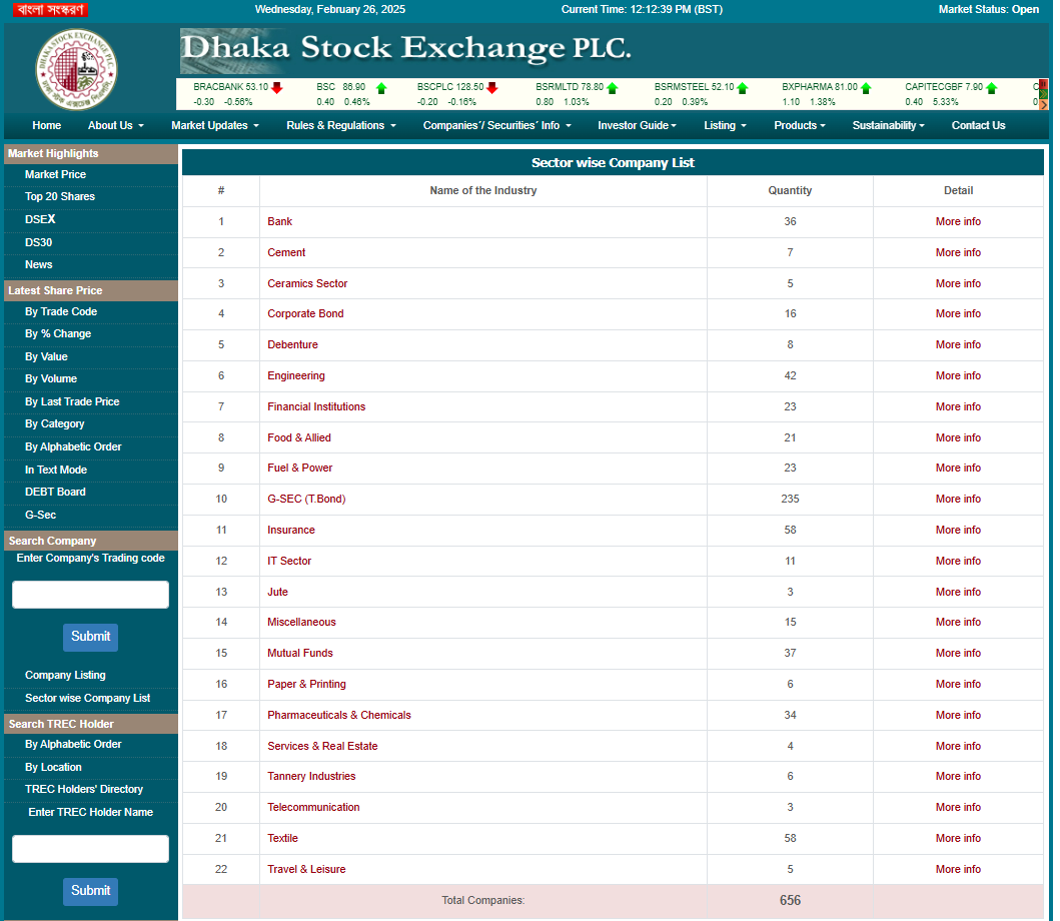This screenshot has width=1060, height=921.
Task: Focus the company trading code input
Action: (91, 595)
